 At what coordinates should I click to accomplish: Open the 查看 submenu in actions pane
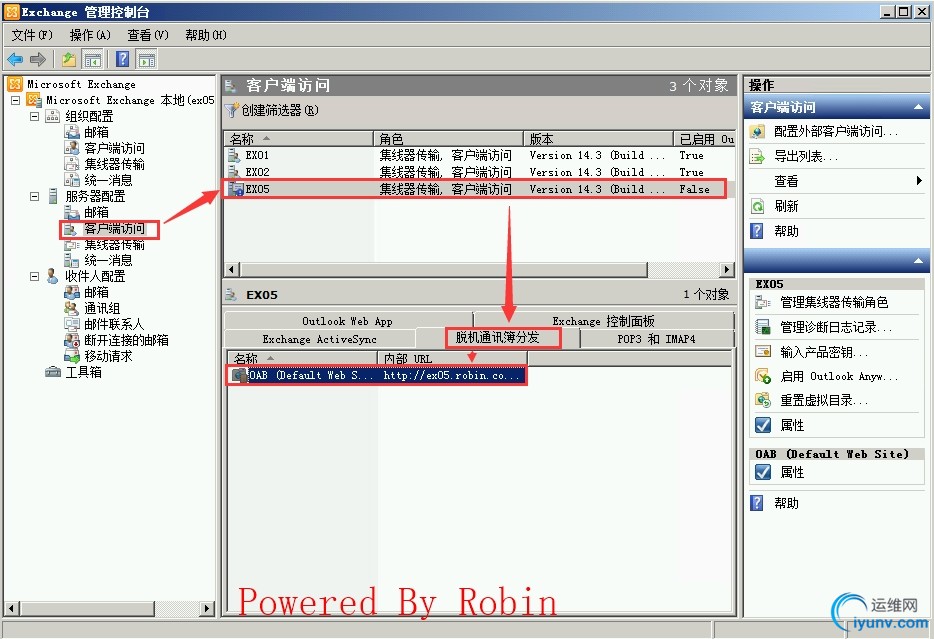pos(836,181)
